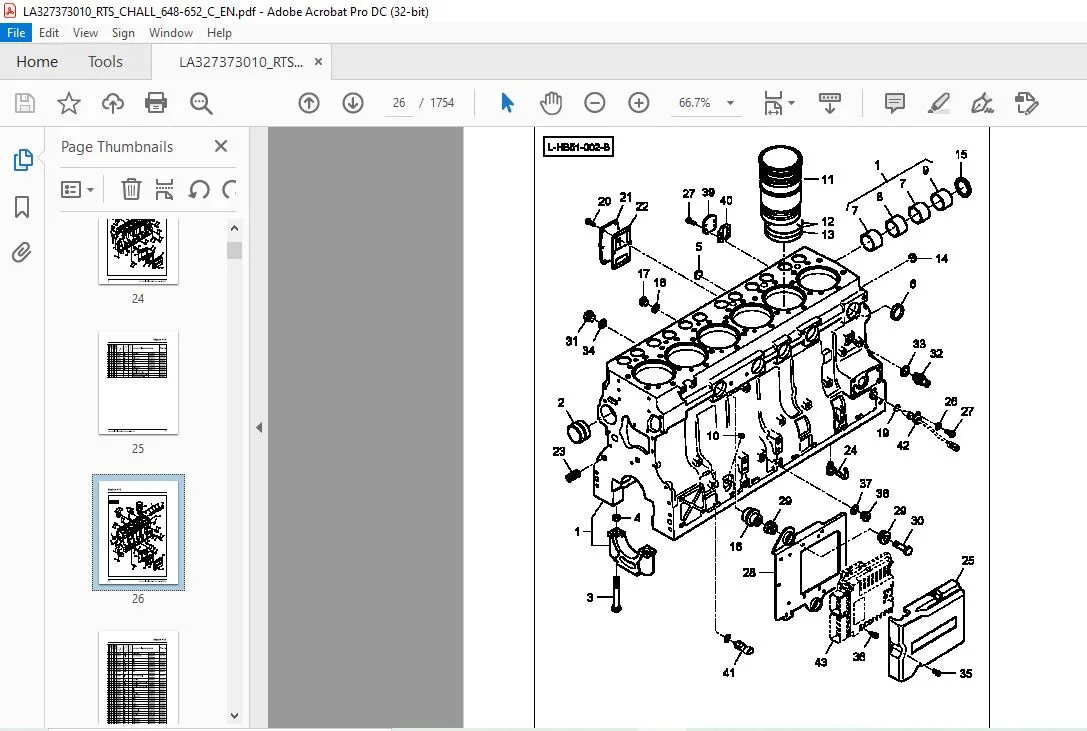1087x731 pixels.
Task: Activate the Hand pan tool
Action: tap(551, 103)
